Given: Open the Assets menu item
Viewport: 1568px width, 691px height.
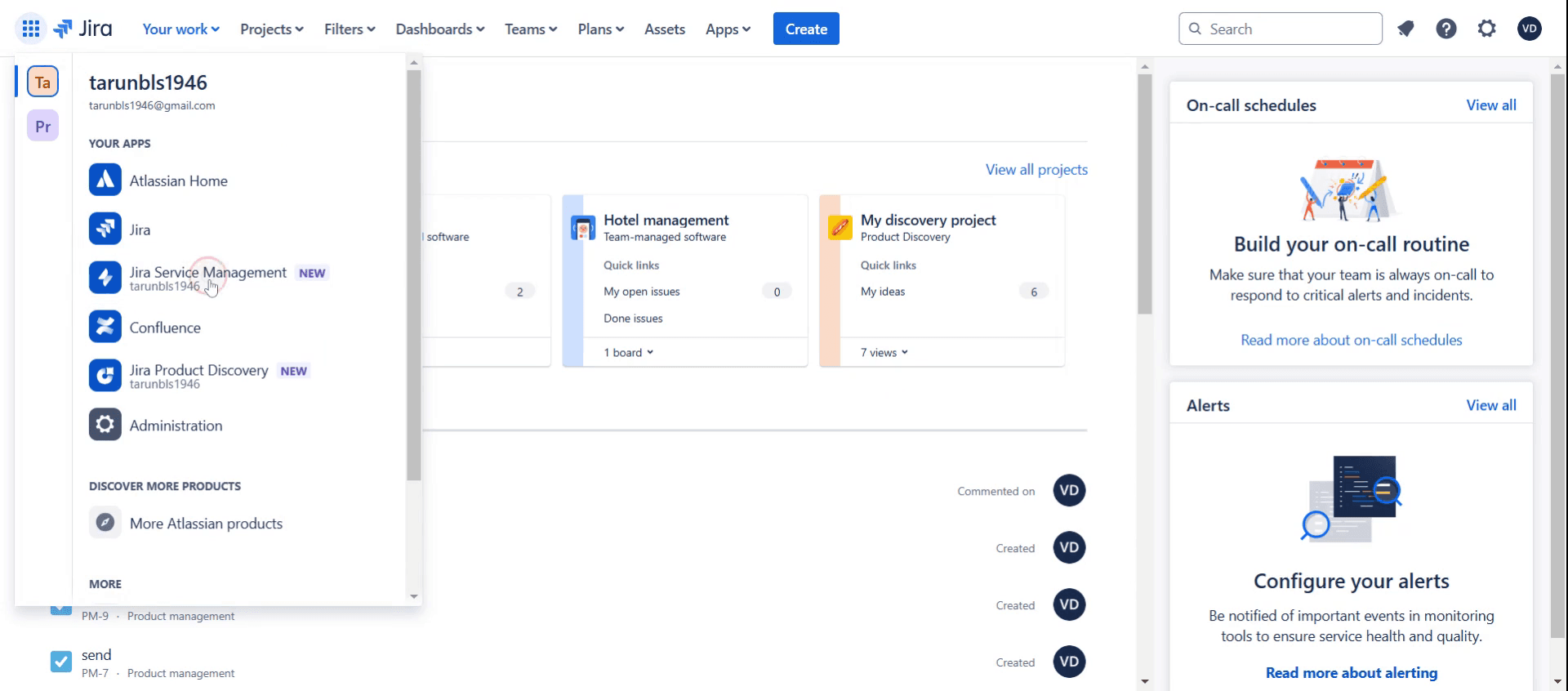Looking at the screenshot, I should (x=665, y=29).
